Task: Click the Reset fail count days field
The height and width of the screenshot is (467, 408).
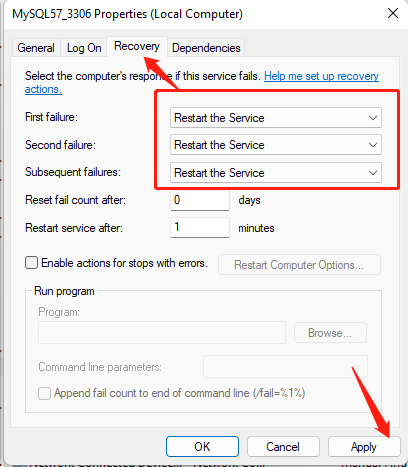Action: click(200, 200)
